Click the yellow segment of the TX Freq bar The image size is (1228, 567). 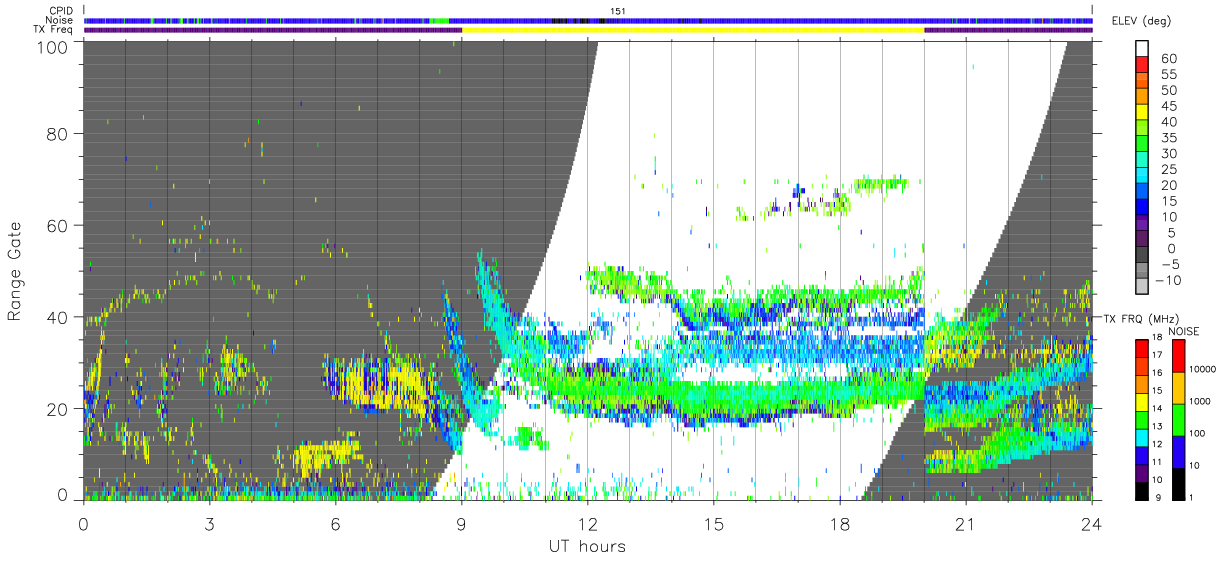[693, 30]
